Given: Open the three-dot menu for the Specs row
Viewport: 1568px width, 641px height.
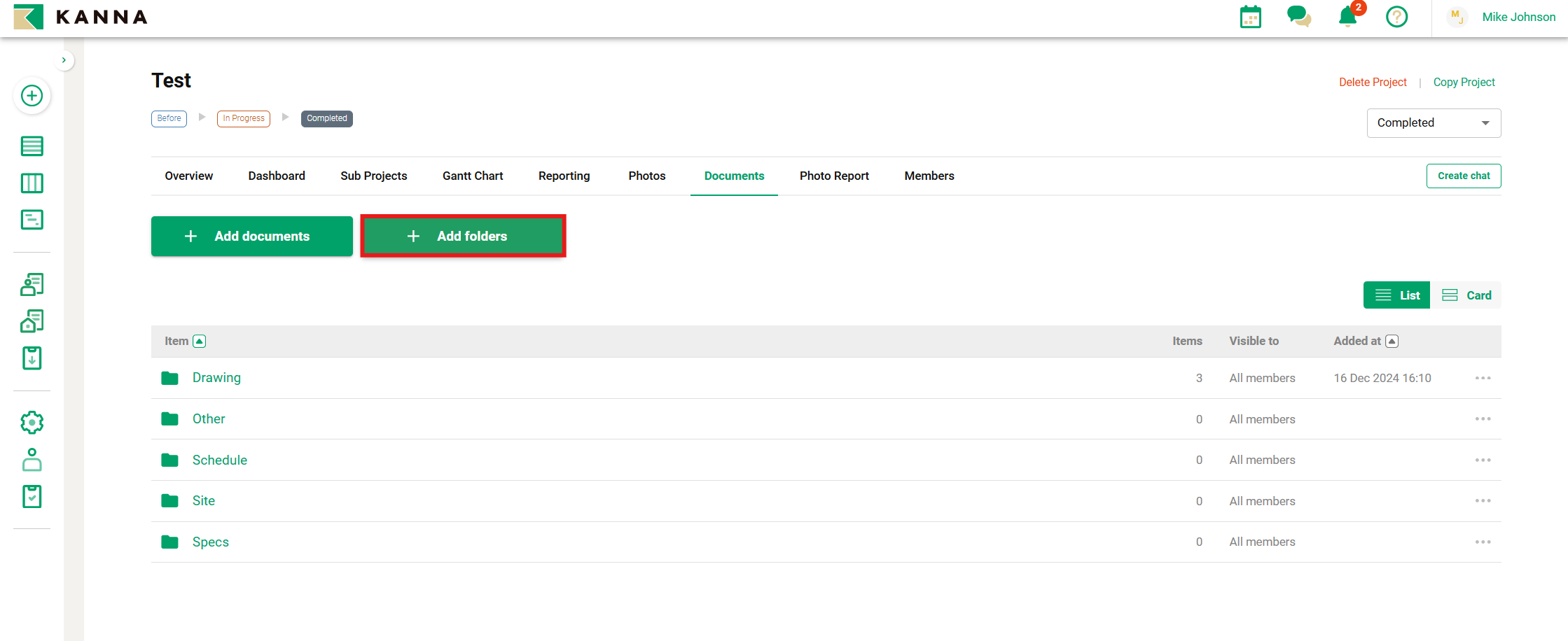Looking at the screenshot, I should pos(1483,542).
